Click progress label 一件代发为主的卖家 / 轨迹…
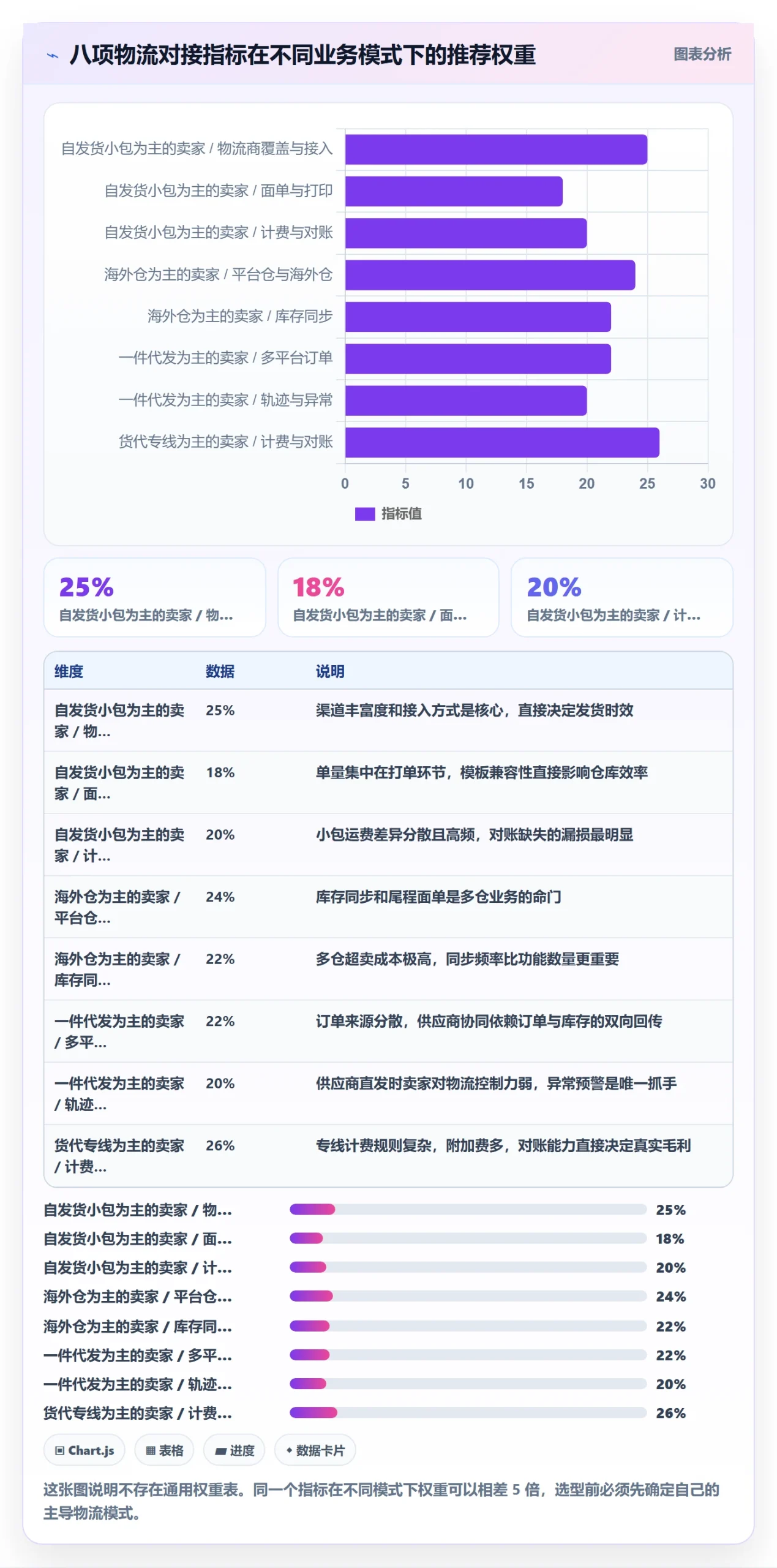Image resolution: width=777 pixels, height=1568 pixels. click(x=138, y=1384)
